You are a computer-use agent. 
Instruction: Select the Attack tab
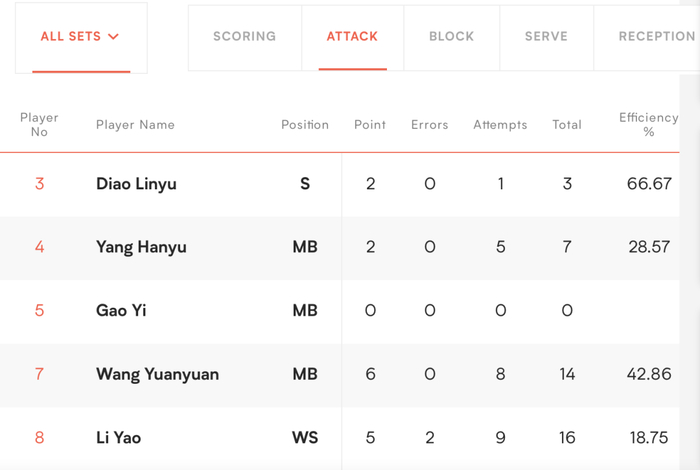[x=352, y=37]
